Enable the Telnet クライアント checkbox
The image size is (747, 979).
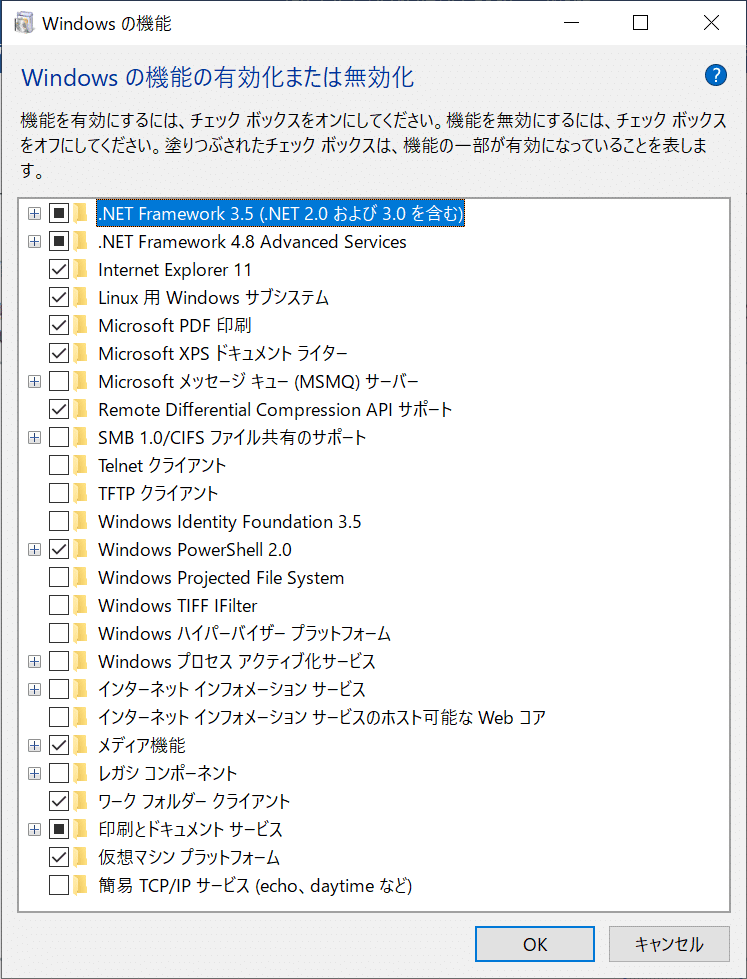(x=59, y=465)
